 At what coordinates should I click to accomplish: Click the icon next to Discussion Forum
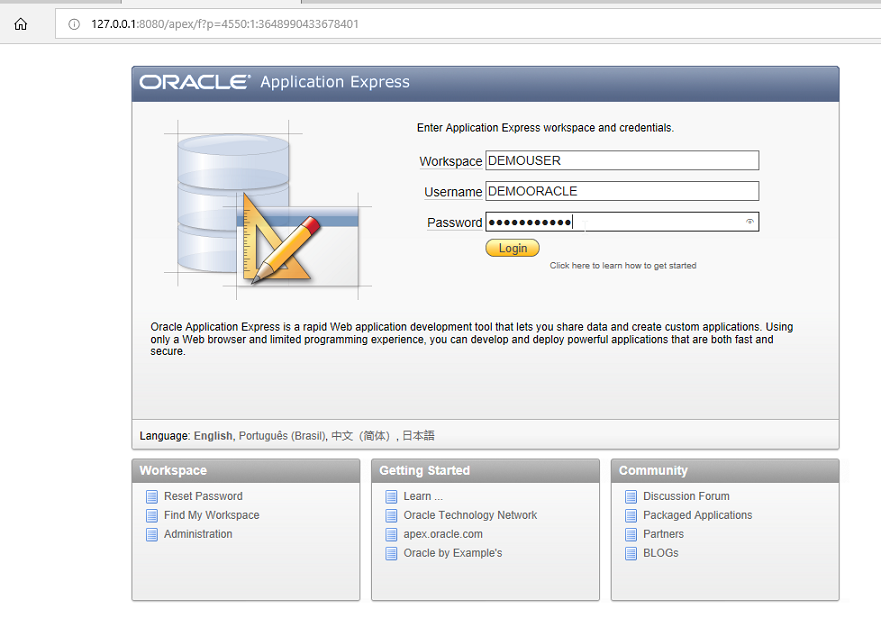[x=631, y=497]
